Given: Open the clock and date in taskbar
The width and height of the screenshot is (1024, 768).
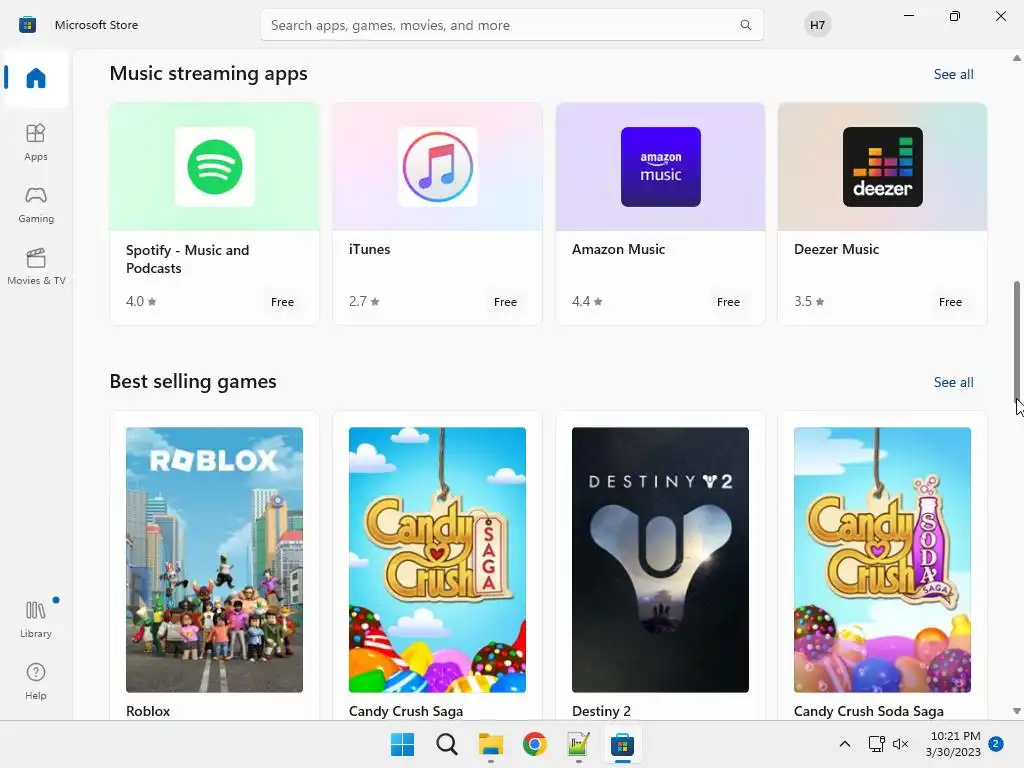Looking at the screenshot, I should 953,744.
